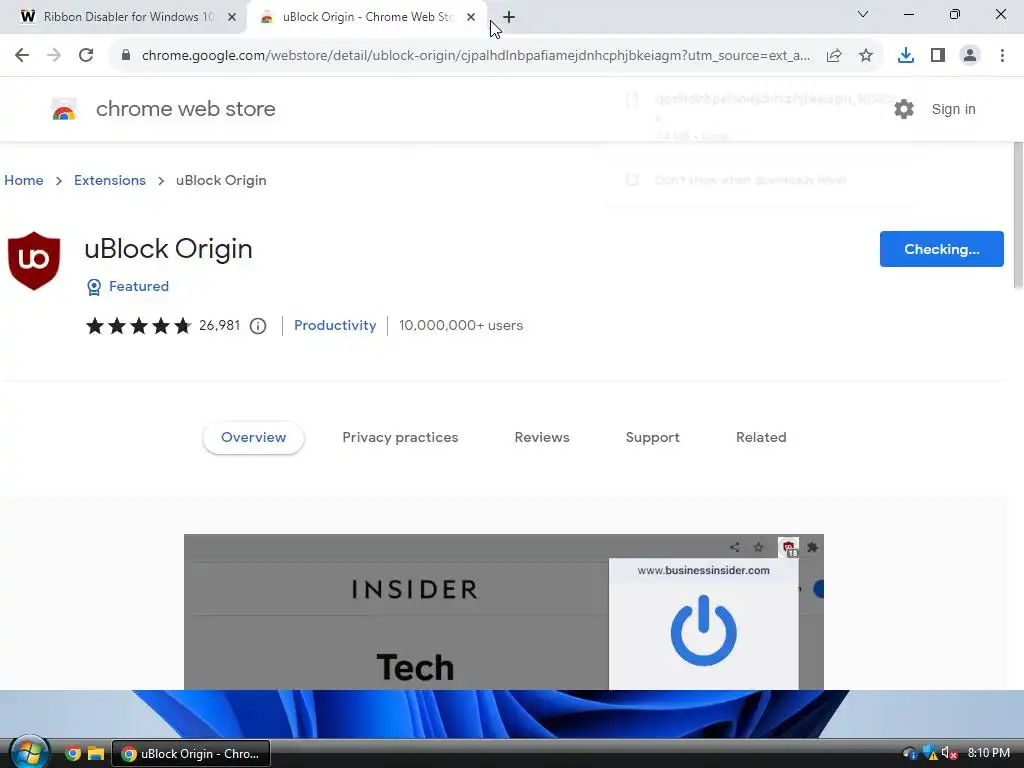
Task: Click the uBlock Origin taskbar button
Action: click(x=191, y=754)
